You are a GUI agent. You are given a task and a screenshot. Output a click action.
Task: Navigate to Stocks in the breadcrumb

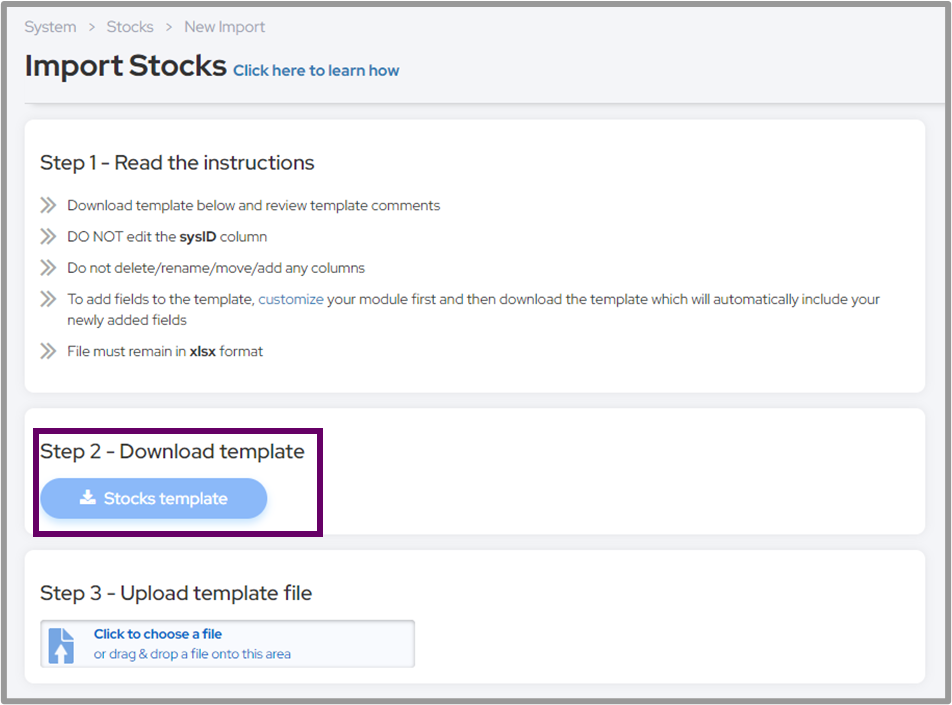point(130,27)
